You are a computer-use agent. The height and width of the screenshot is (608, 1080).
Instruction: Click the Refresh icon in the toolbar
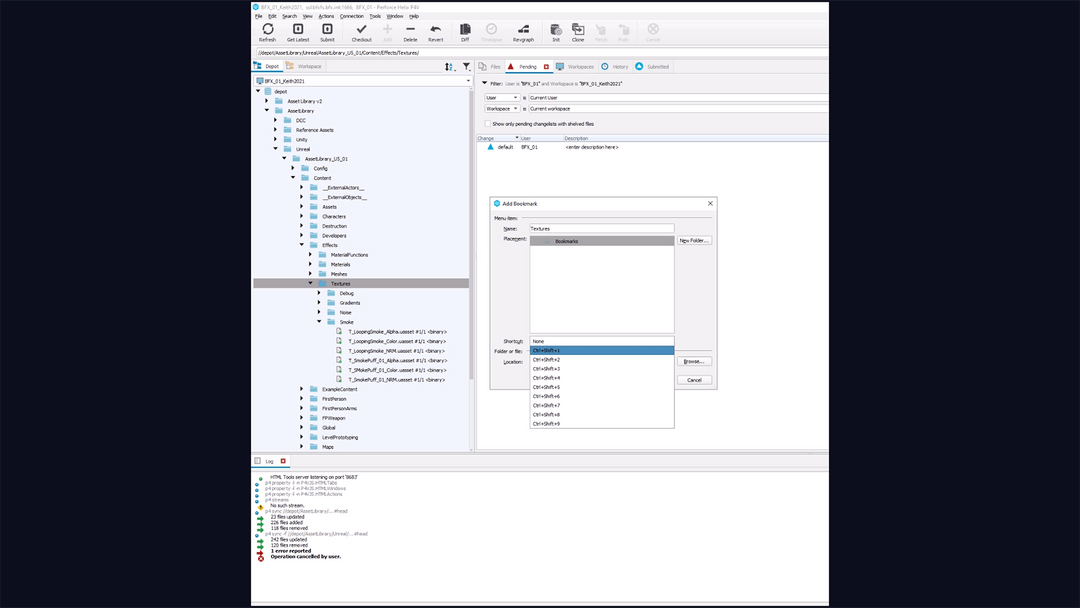(x=267, y=31)
